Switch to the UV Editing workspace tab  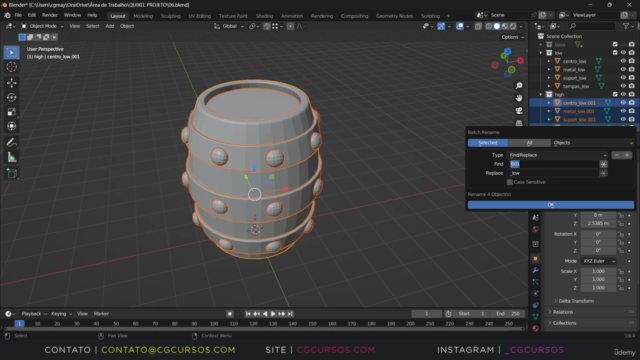(199, 16)
